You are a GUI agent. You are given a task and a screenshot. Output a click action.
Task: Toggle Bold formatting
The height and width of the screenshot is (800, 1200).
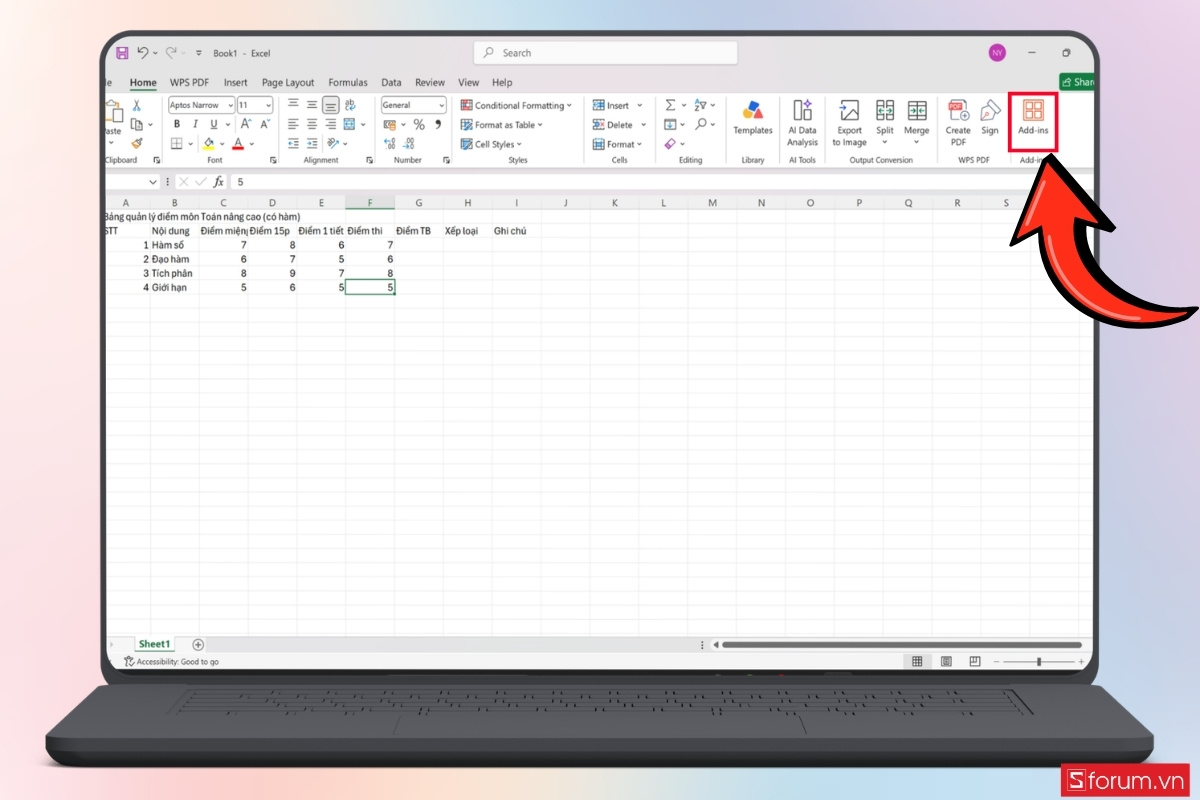click(177, 124)
